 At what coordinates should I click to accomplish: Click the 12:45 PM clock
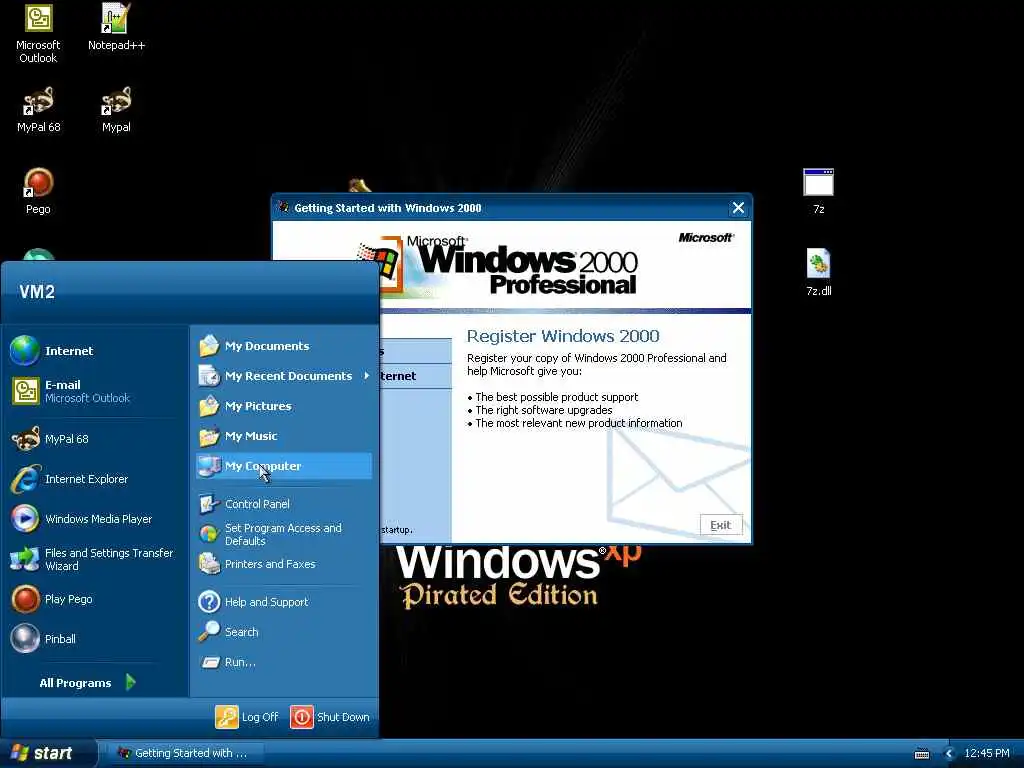pos(987,753)
